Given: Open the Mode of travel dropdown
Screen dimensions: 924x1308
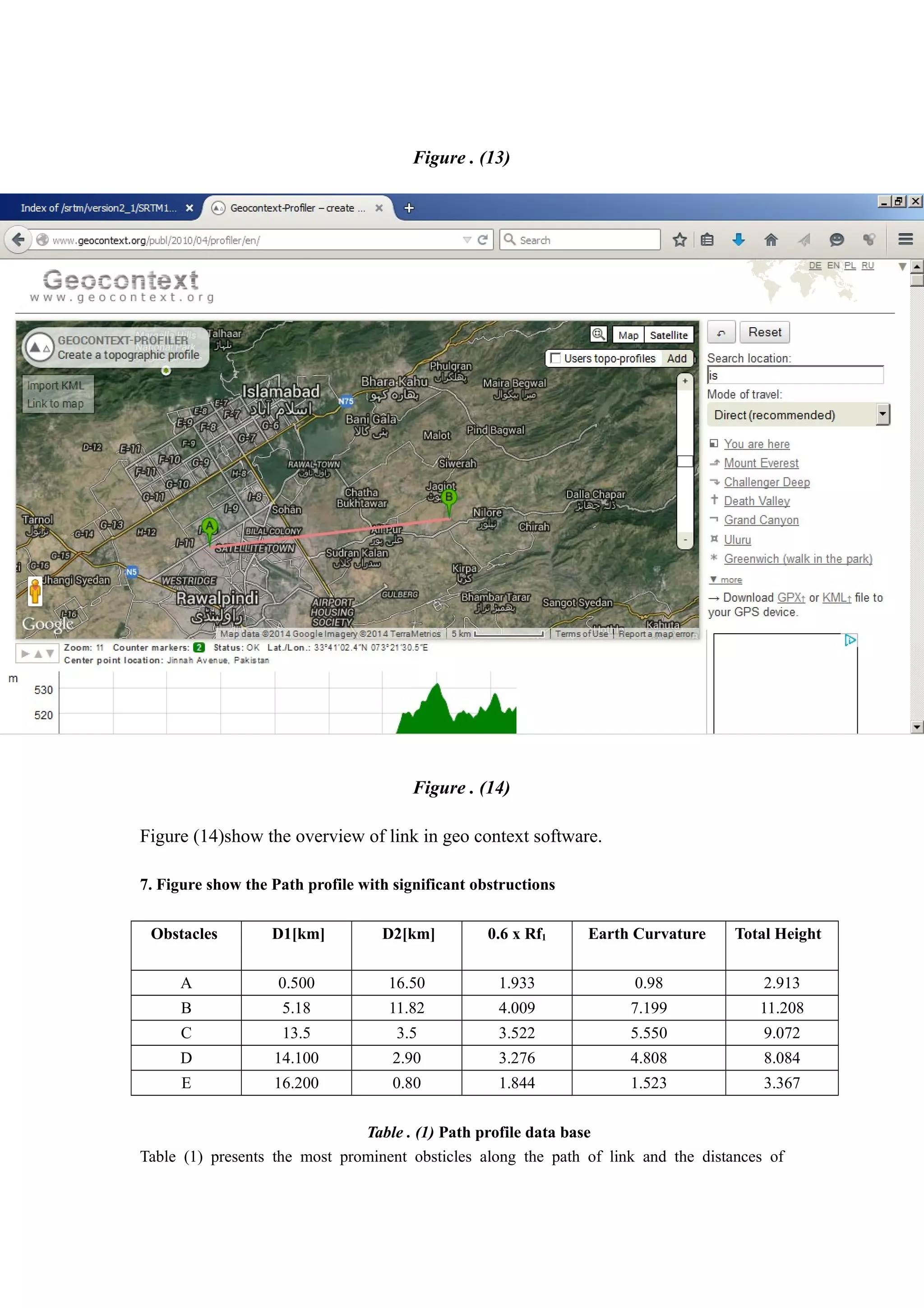Looking at the screenshot, I should click(x=882, y=414).
